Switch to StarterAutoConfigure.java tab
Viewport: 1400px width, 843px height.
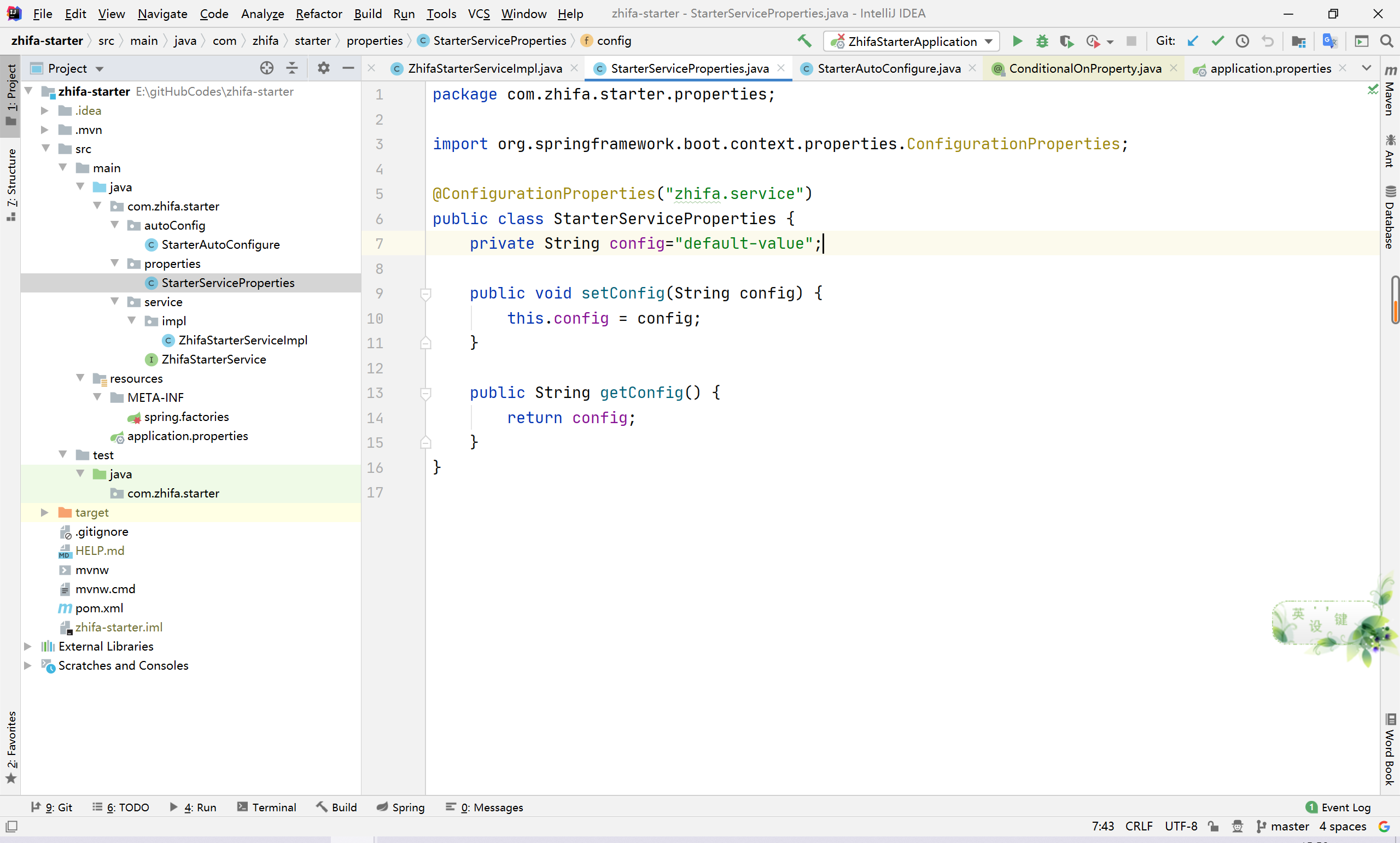888,68
